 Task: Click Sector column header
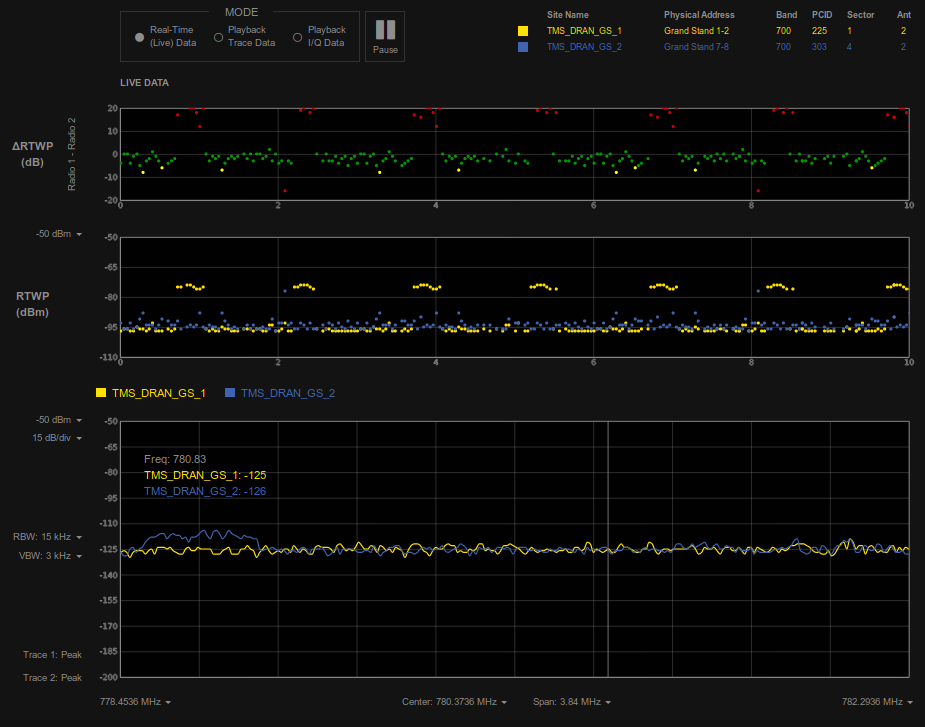[x=861, y=15]
